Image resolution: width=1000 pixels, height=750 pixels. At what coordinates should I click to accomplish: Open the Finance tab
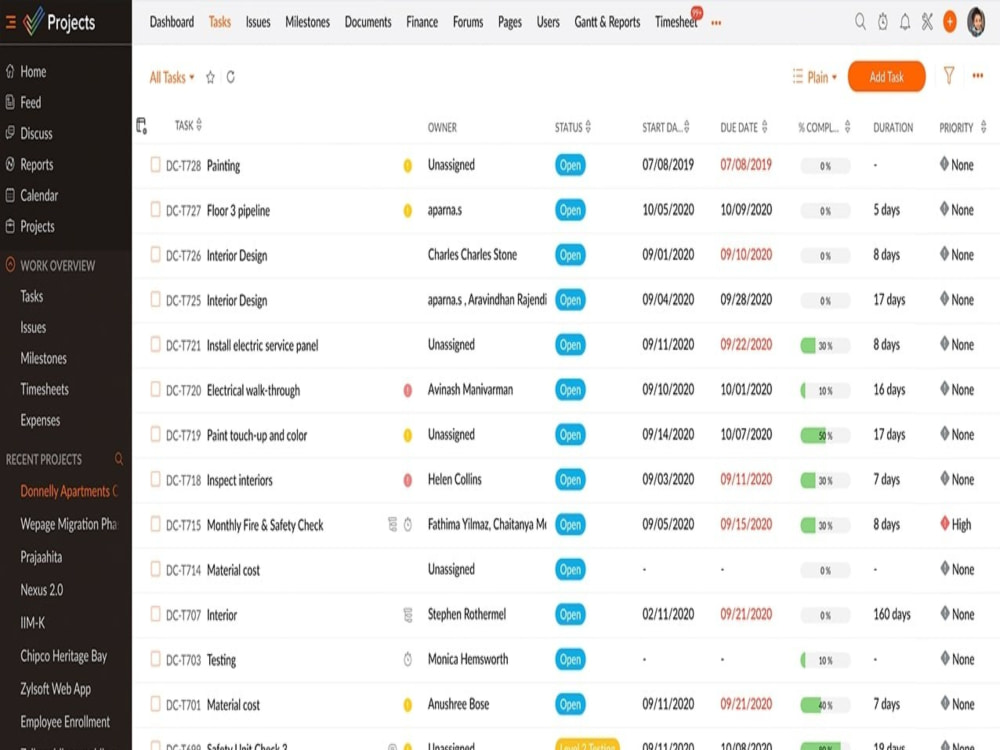coord(422,22)
